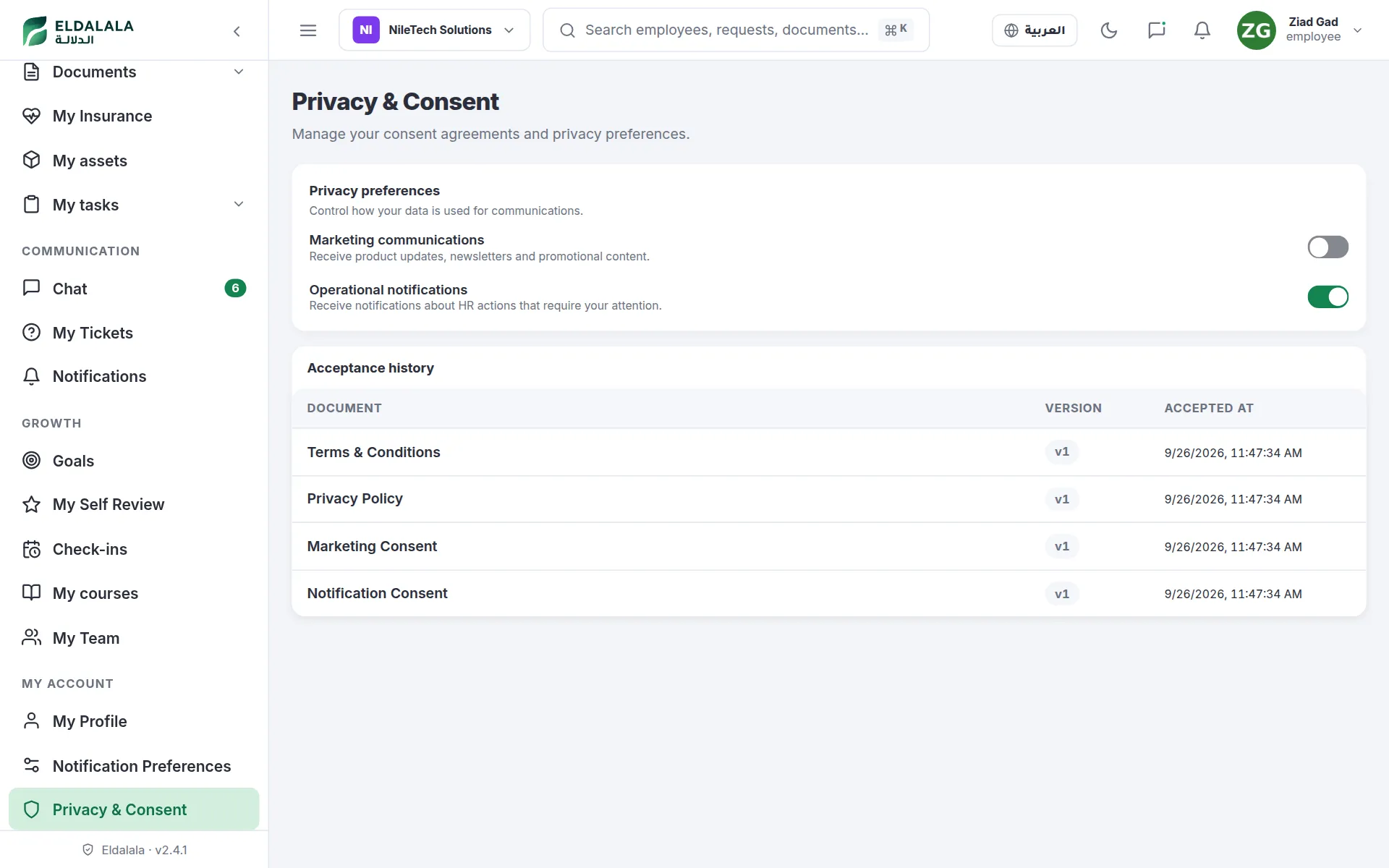Click the My Self Review star icon
Image resolution: width=1389 pixels, height=868 pixels.
tap(31, 504)
